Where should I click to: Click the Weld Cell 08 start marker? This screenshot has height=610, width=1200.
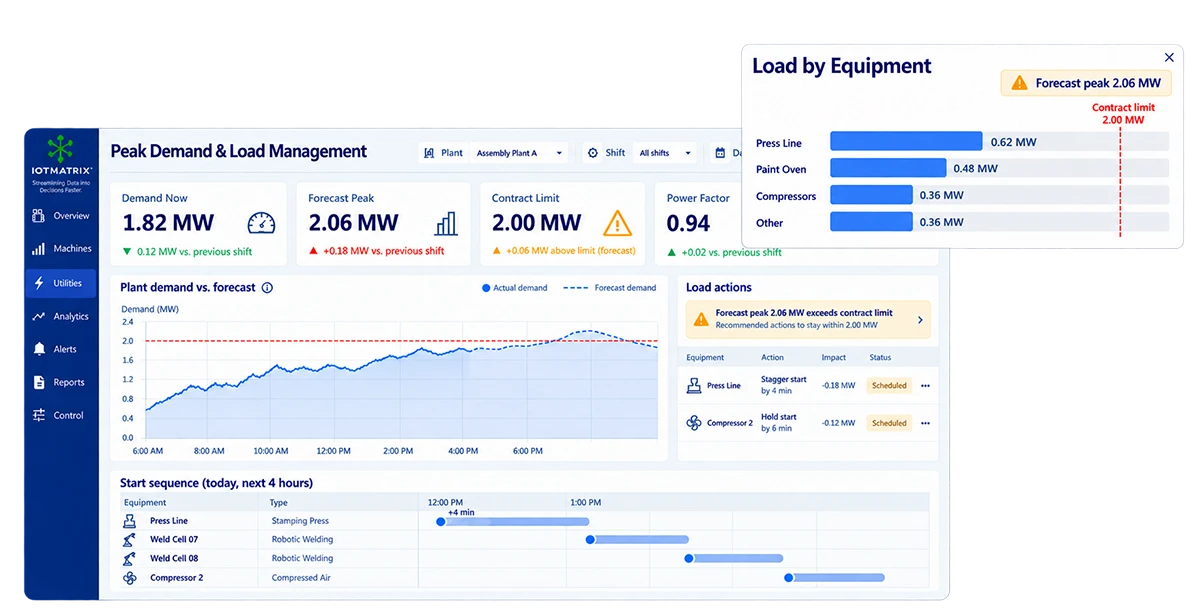pos(689,559)
